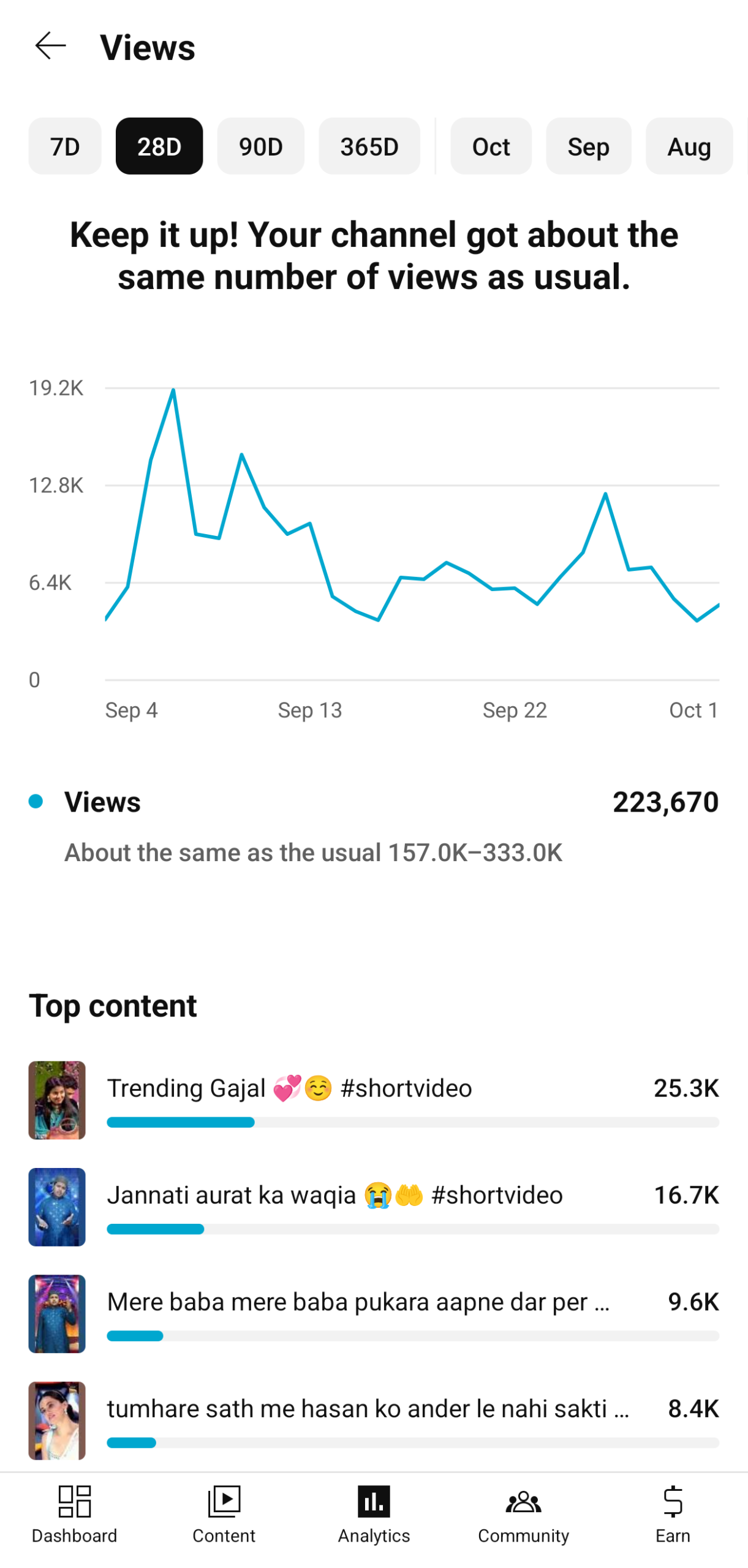Switch to the 90D time range
748x1568 pixels.
pos(260,146)
